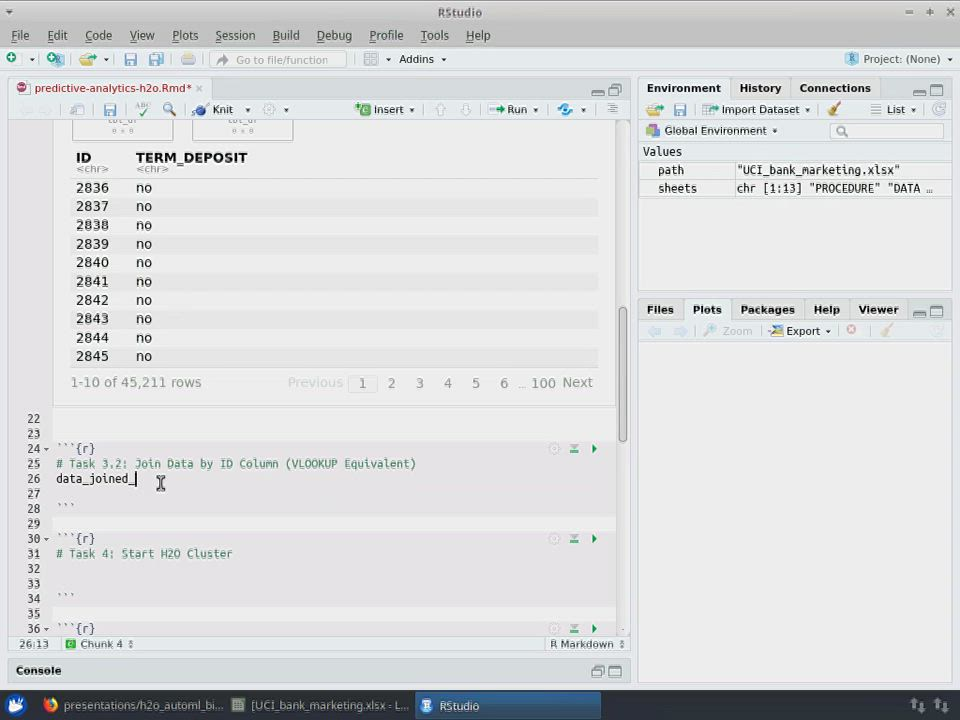Screen dimensions: 960x720
Task: Open the Export dropdown in Plots pane
Action: (x=801, y=331)
